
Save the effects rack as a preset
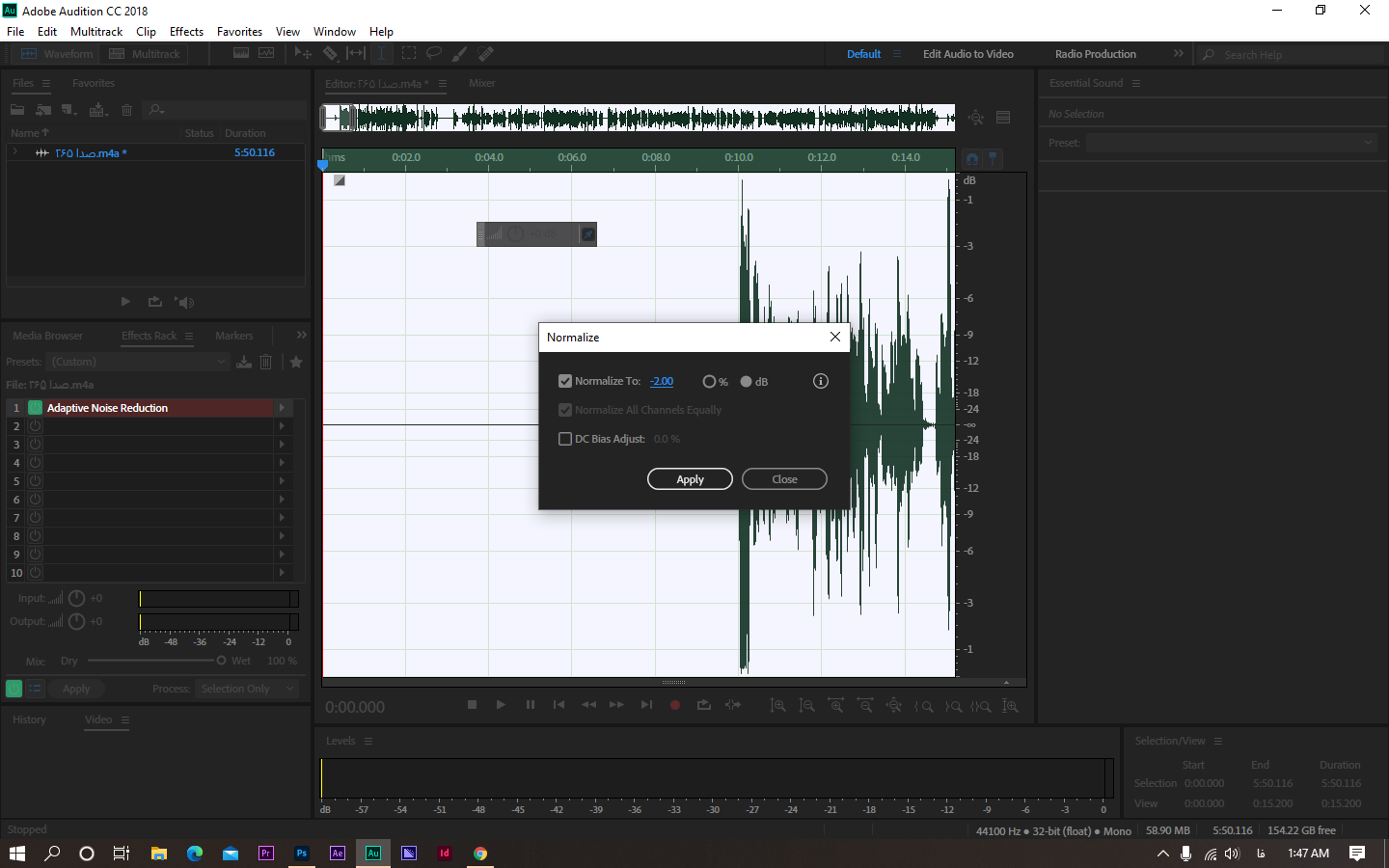point(244,362)
